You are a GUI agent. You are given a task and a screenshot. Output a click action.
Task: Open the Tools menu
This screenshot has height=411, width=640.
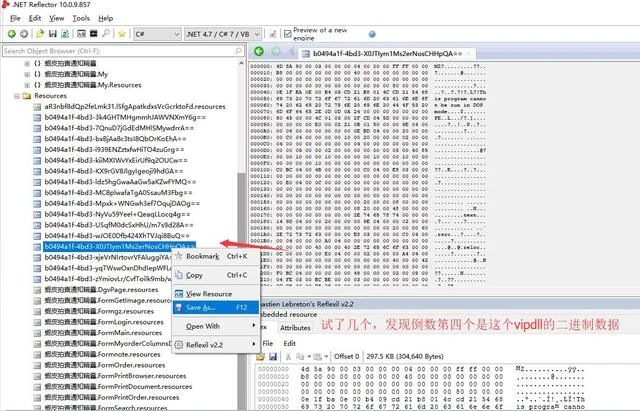81,18
